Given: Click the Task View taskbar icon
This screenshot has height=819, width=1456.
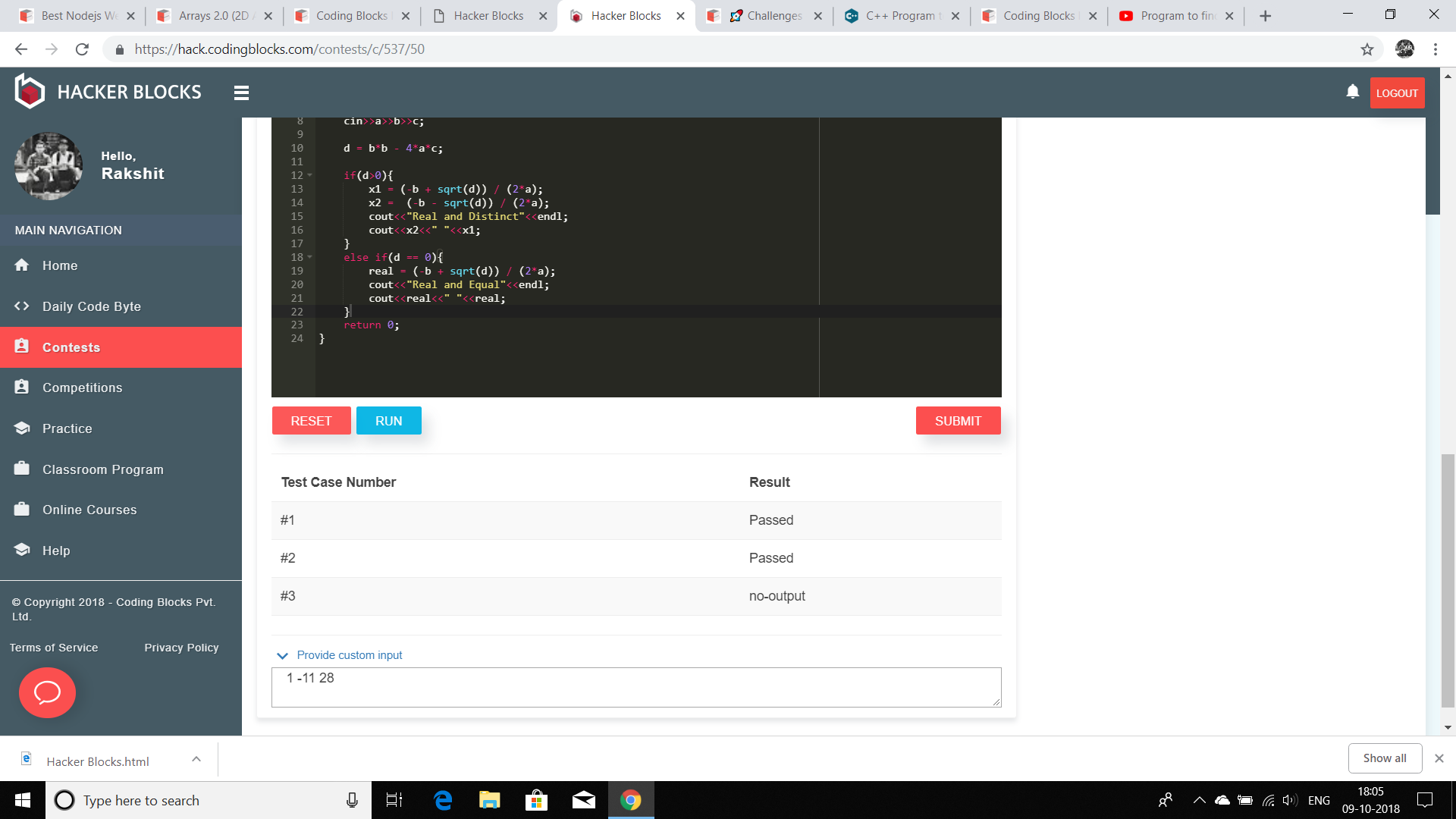Looking at the screenshot, I should (x=394, y=800).
